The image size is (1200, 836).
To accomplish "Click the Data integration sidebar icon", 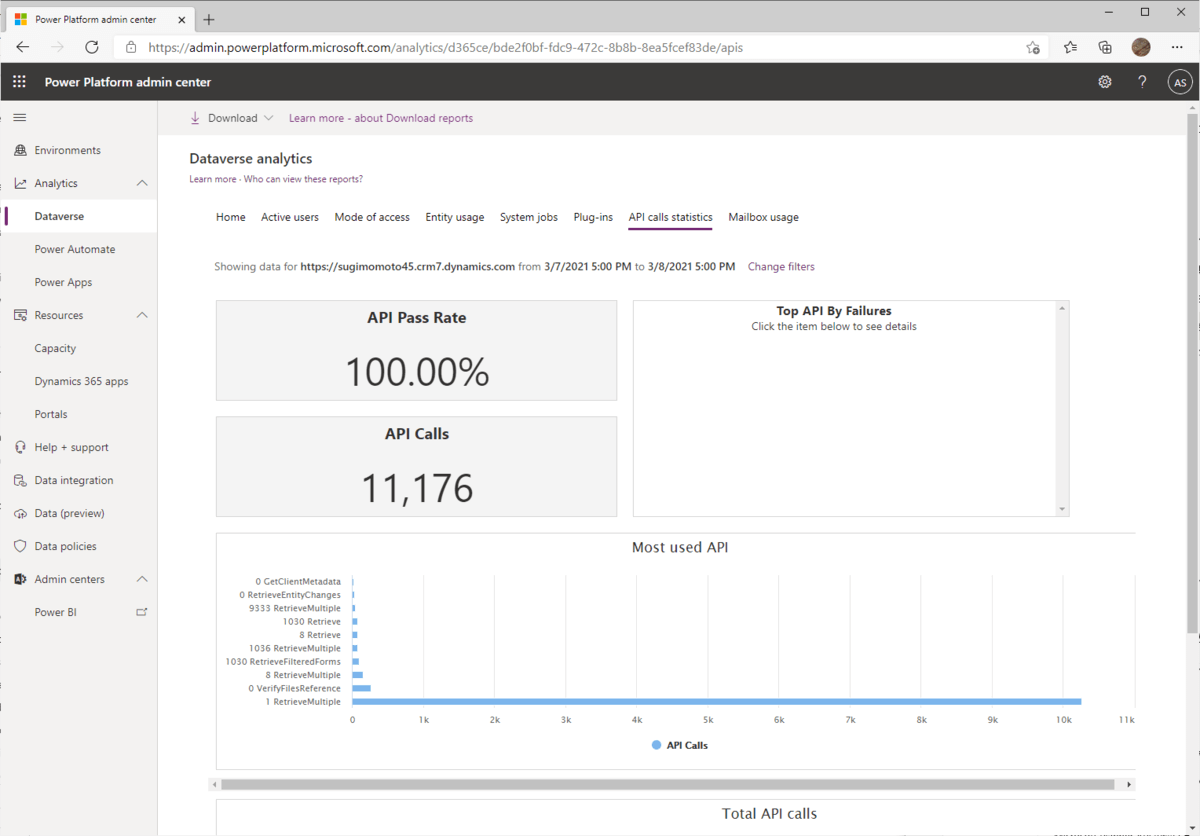I will pyautogui.click(x=22, y=479).
